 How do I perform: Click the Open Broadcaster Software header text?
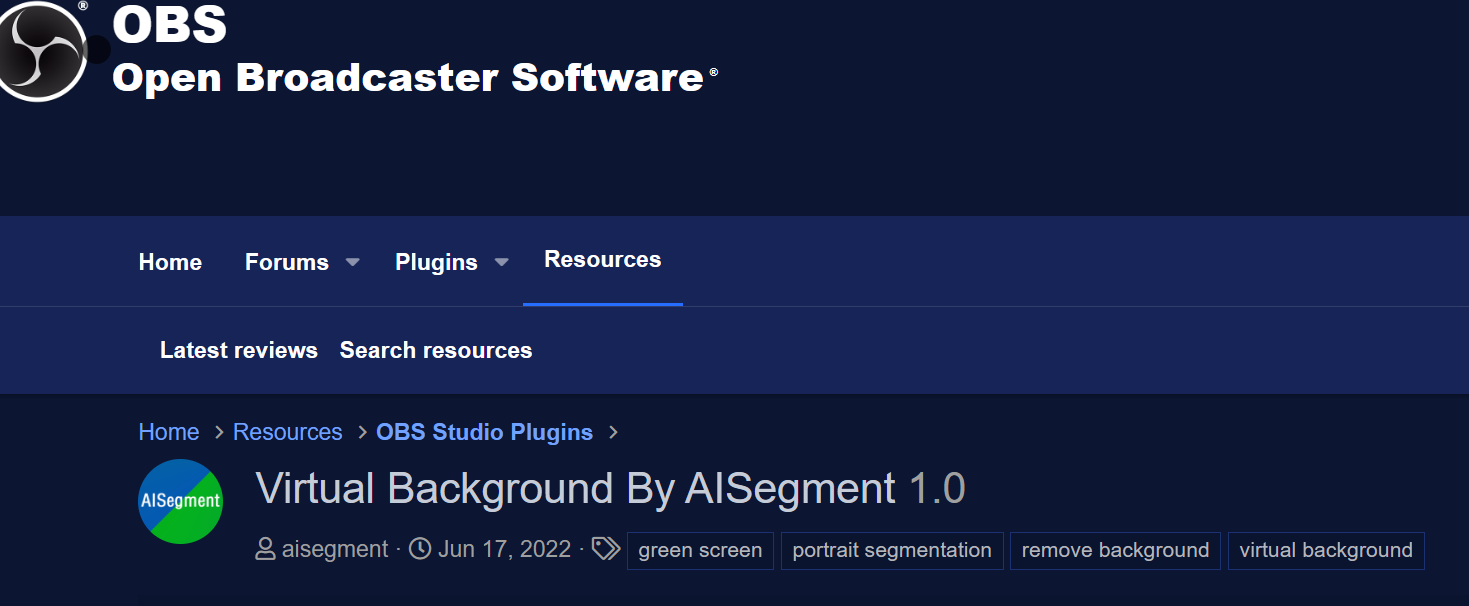(408, 77)
